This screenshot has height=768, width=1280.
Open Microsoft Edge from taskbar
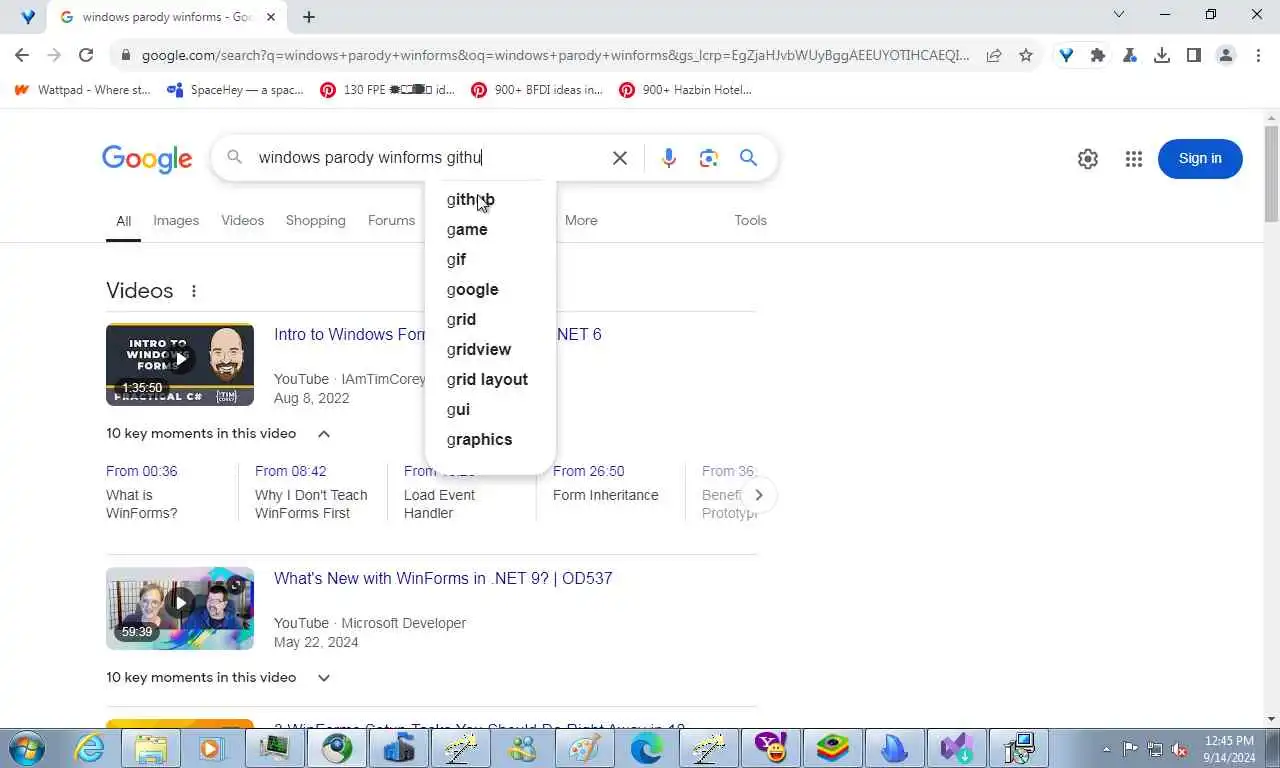coord(647,748)
